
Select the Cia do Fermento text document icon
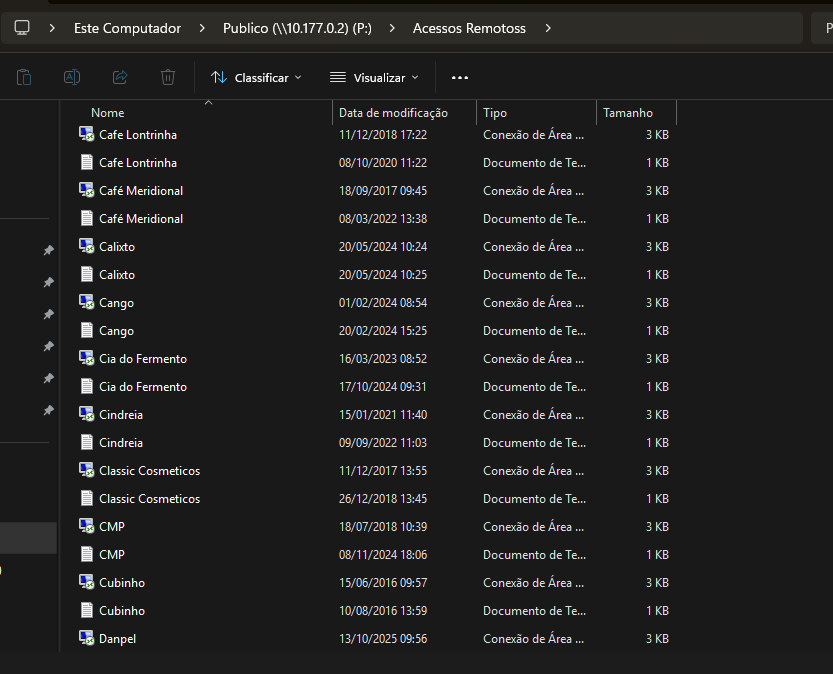[87, 386]
